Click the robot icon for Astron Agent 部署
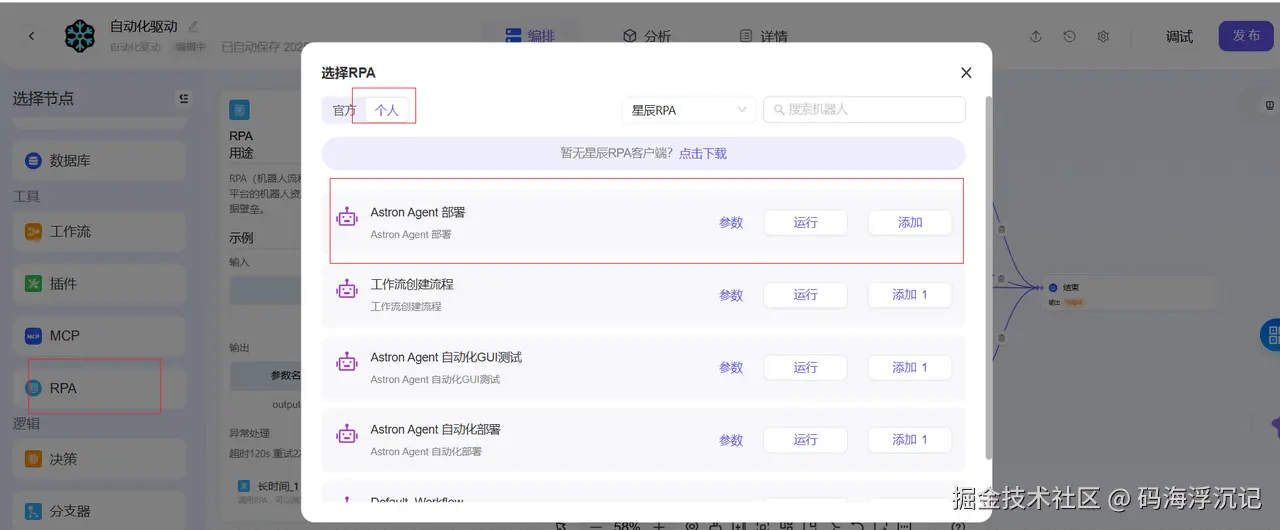 [347, 217]
